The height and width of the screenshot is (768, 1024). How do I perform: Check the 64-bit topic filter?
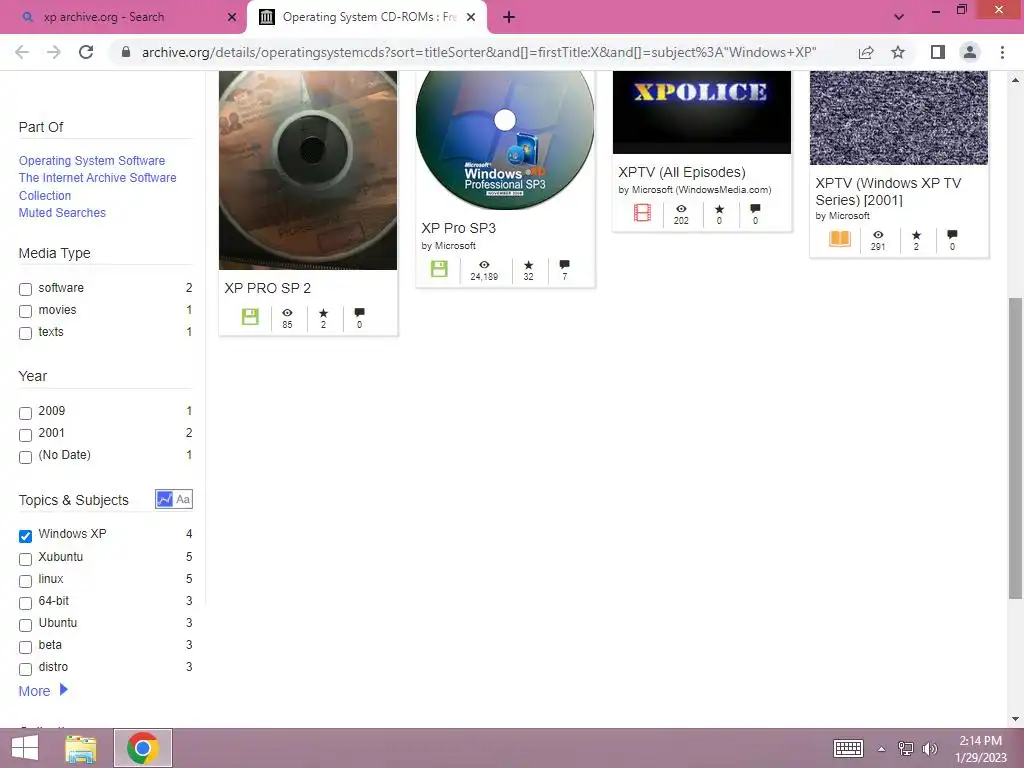coord(25,603)
